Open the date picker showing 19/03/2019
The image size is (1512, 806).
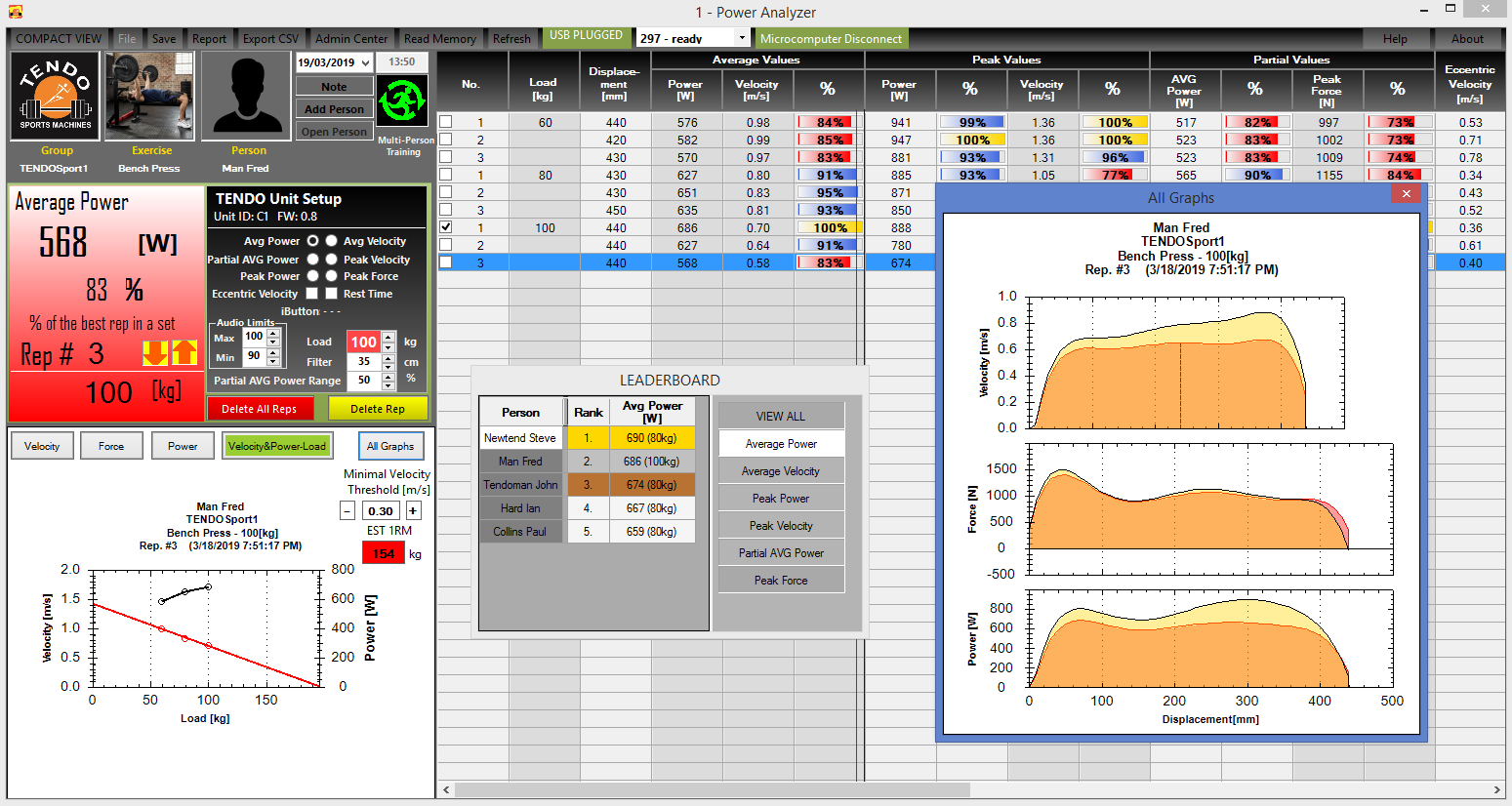pos(366,62)
